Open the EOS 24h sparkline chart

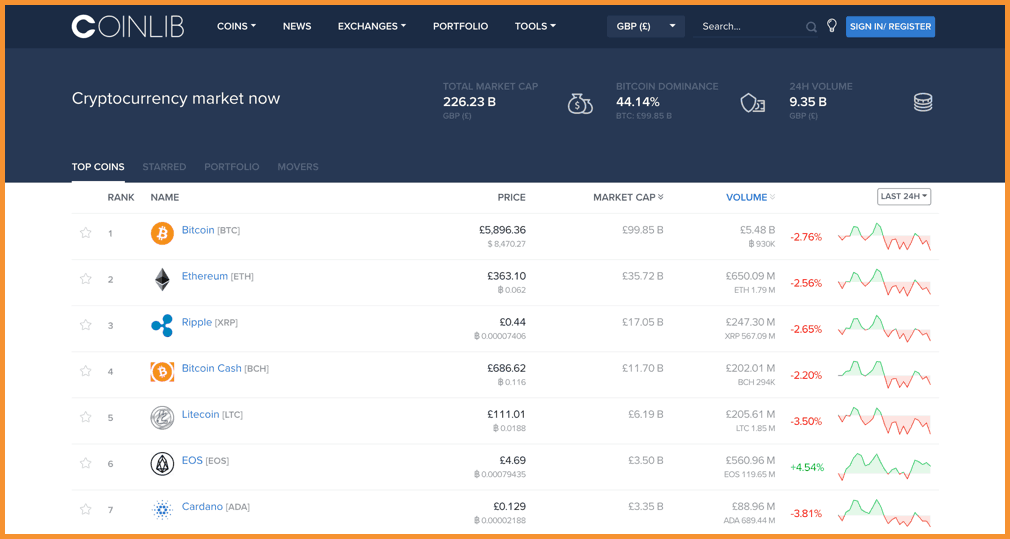(884, 467)
